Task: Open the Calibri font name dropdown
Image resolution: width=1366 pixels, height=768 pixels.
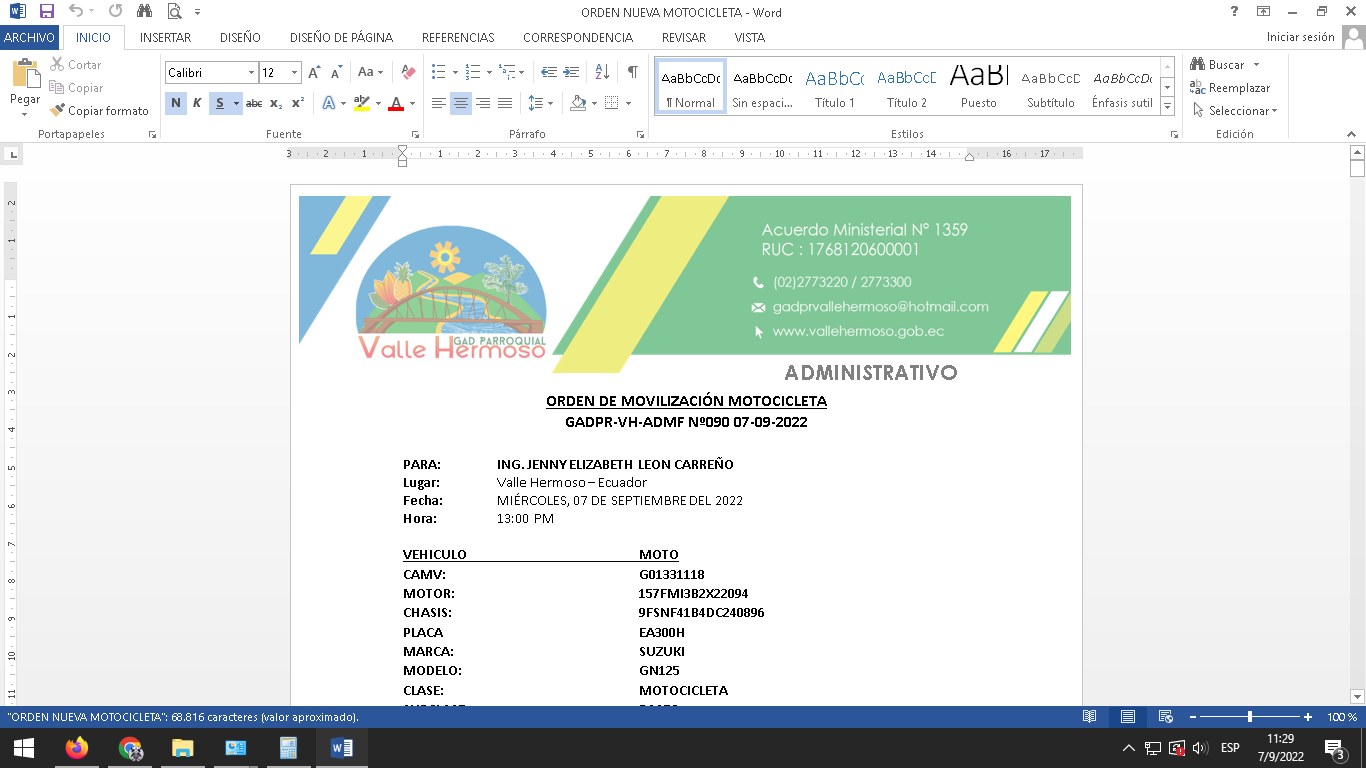Action: point(251,73)
